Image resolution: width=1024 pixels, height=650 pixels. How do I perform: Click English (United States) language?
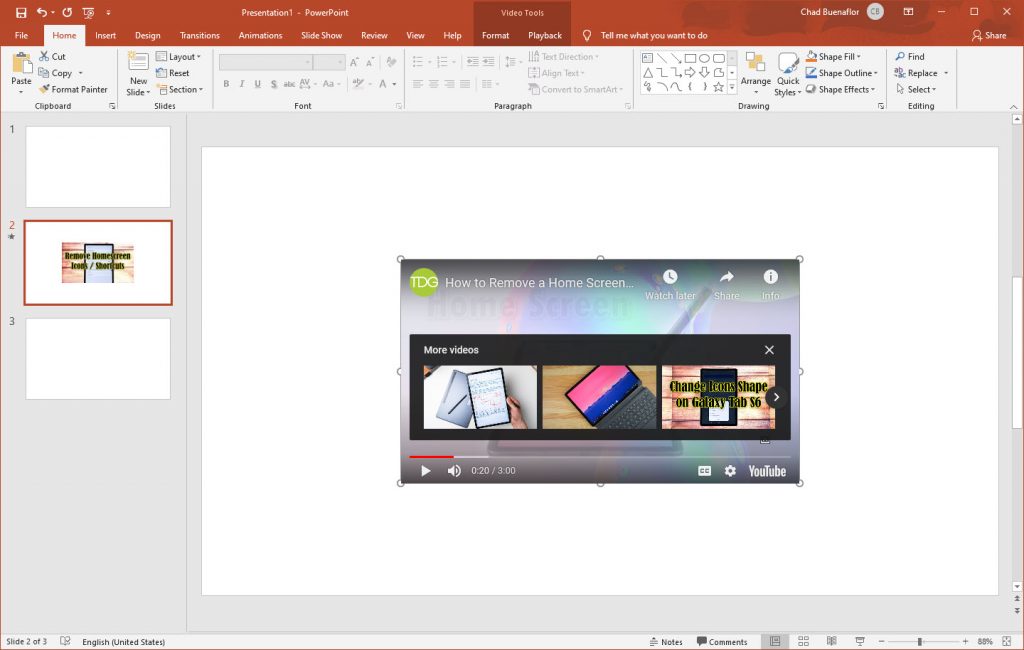(x=123, y=642)
